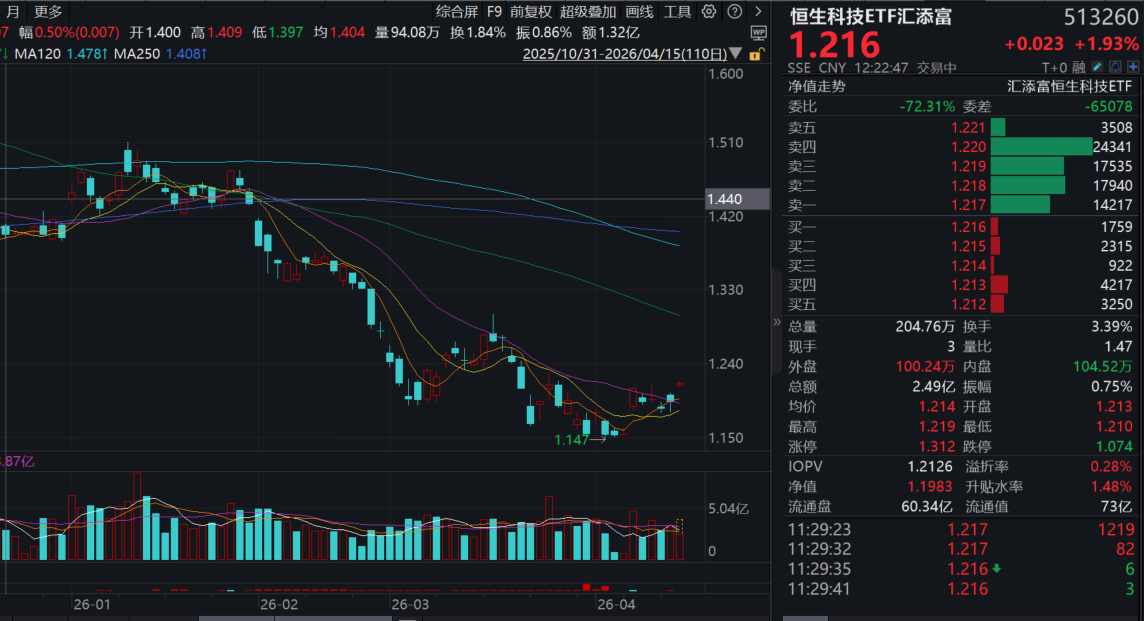
Task: Click the 净值走势 link
Action: 816,86
